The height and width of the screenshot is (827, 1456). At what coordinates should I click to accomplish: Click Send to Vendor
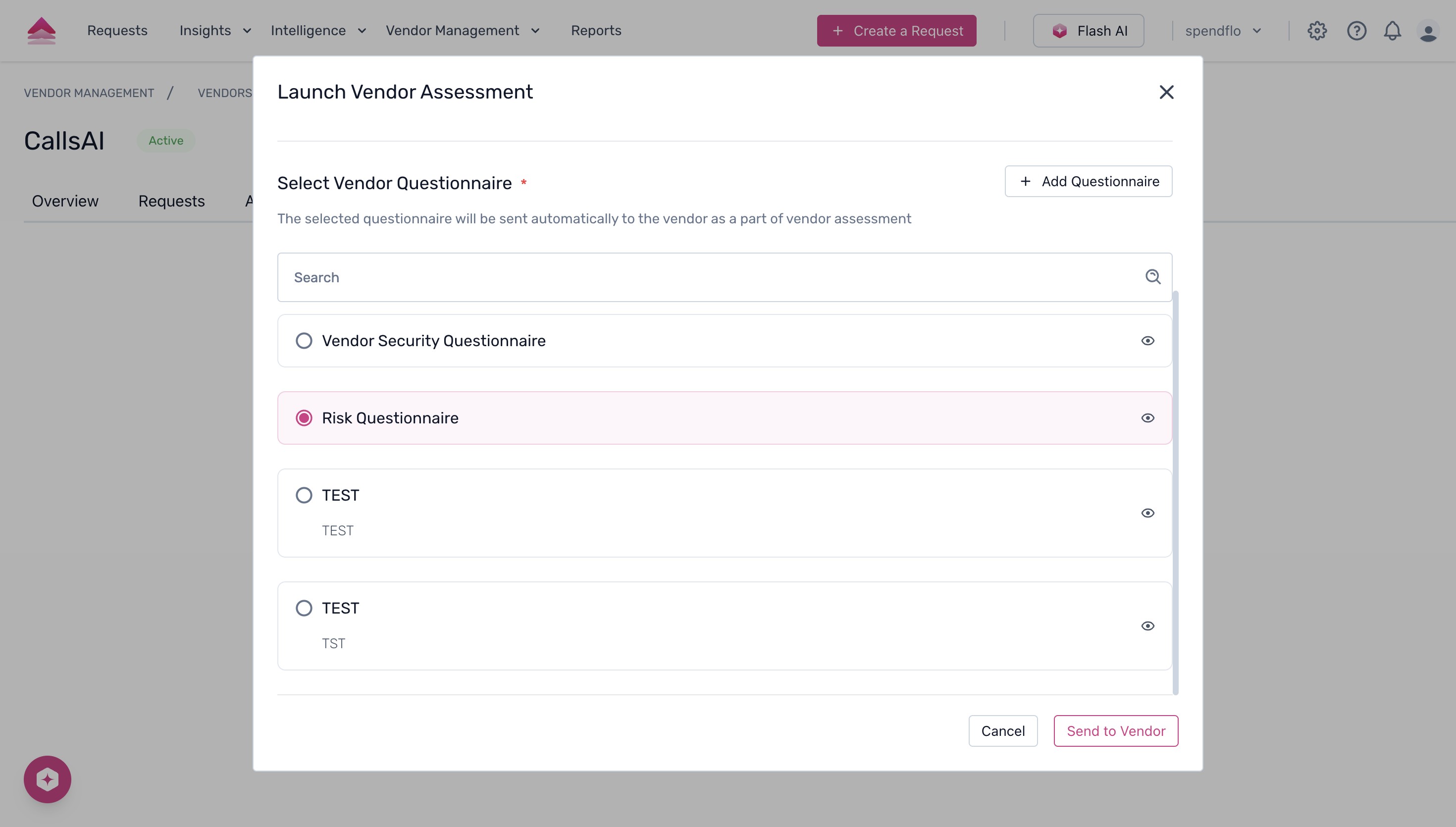pos(1115,731)
